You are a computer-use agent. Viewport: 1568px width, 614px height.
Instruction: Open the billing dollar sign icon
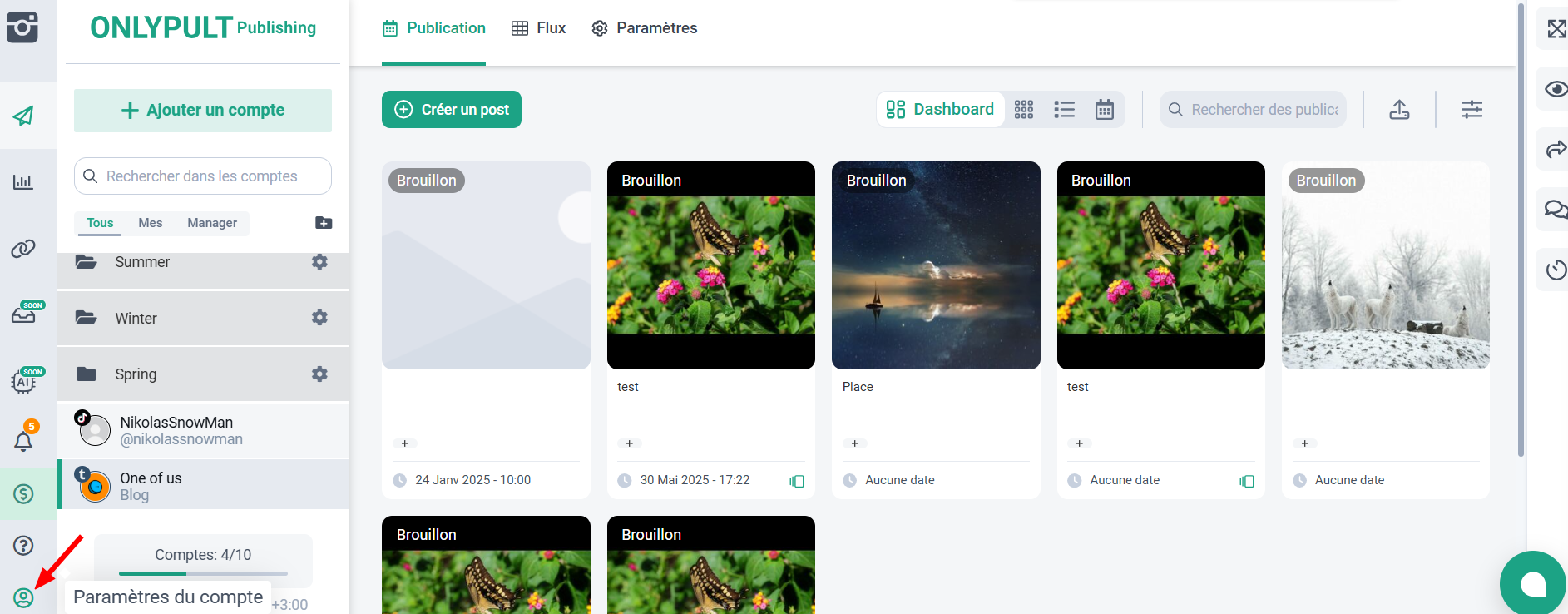click(x=23, y=494)
